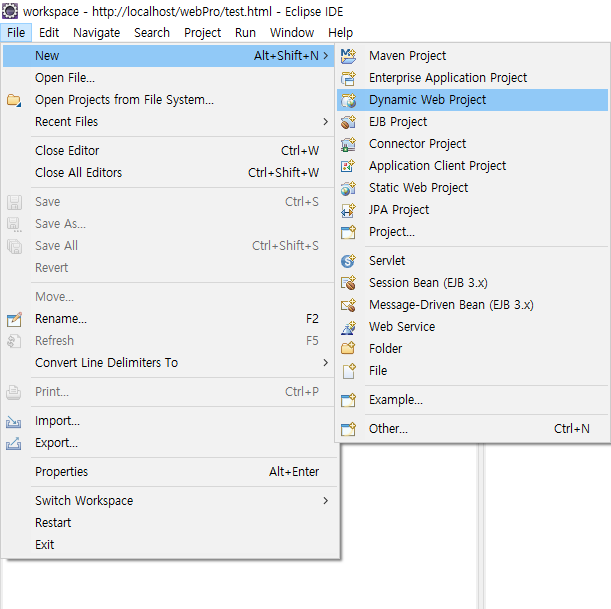
Task: Expand Convert Line Delimiters To submenu
Action: (x=325, y=362)
